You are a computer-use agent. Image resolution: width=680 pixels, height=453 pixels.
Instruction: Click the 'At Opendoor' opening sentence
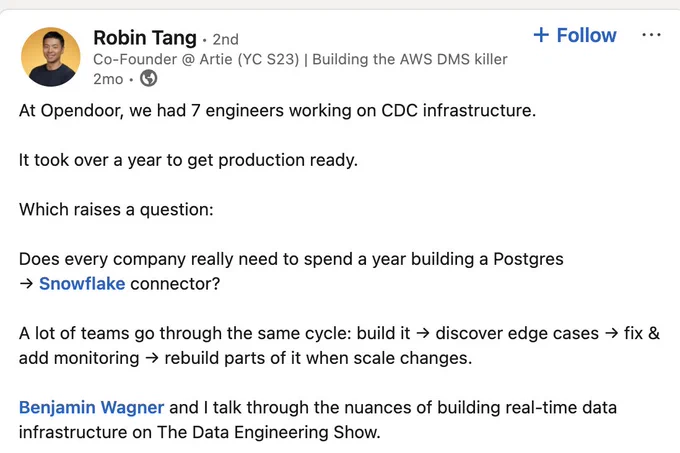click(x=278, y=111)
